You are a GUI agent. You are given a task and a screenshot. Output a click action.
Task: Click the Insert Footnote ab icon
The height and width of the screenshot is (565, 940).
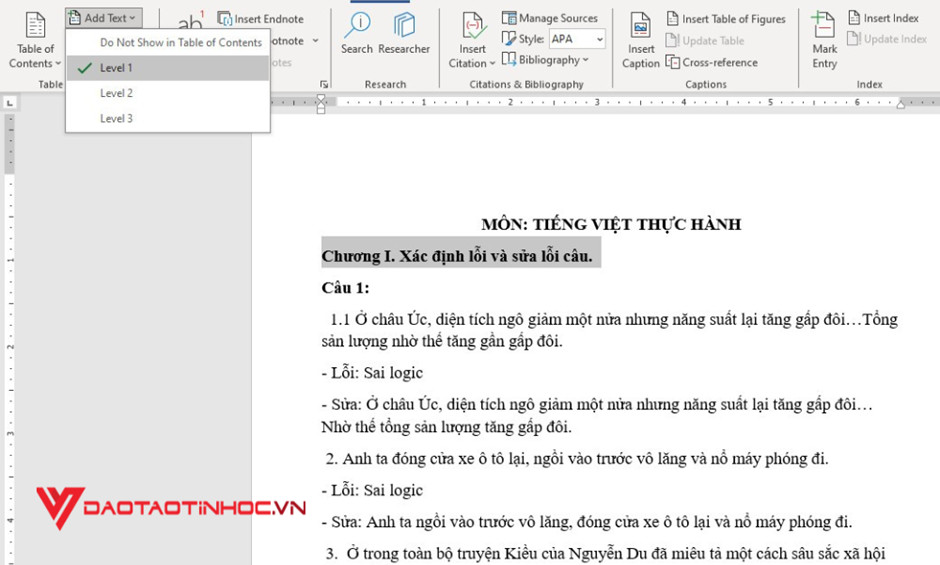point(190,20)
